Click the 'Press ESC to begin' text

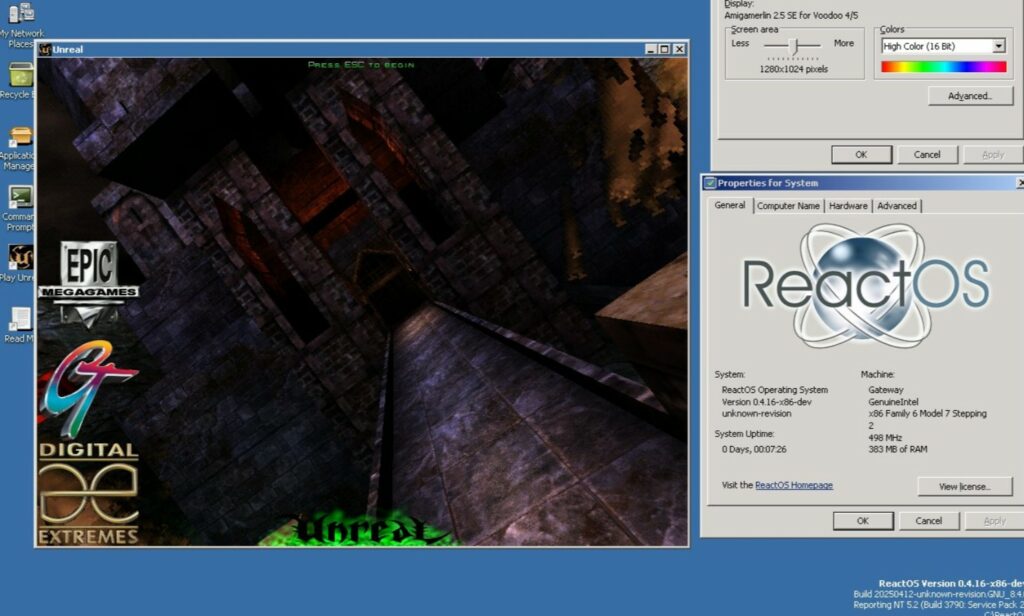[x=361, y=65]
